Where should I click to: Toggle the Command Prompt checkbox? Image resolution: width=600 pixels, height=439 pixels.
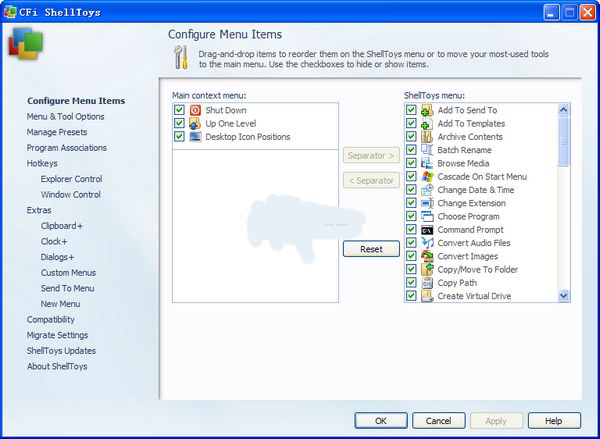point(411,230)
